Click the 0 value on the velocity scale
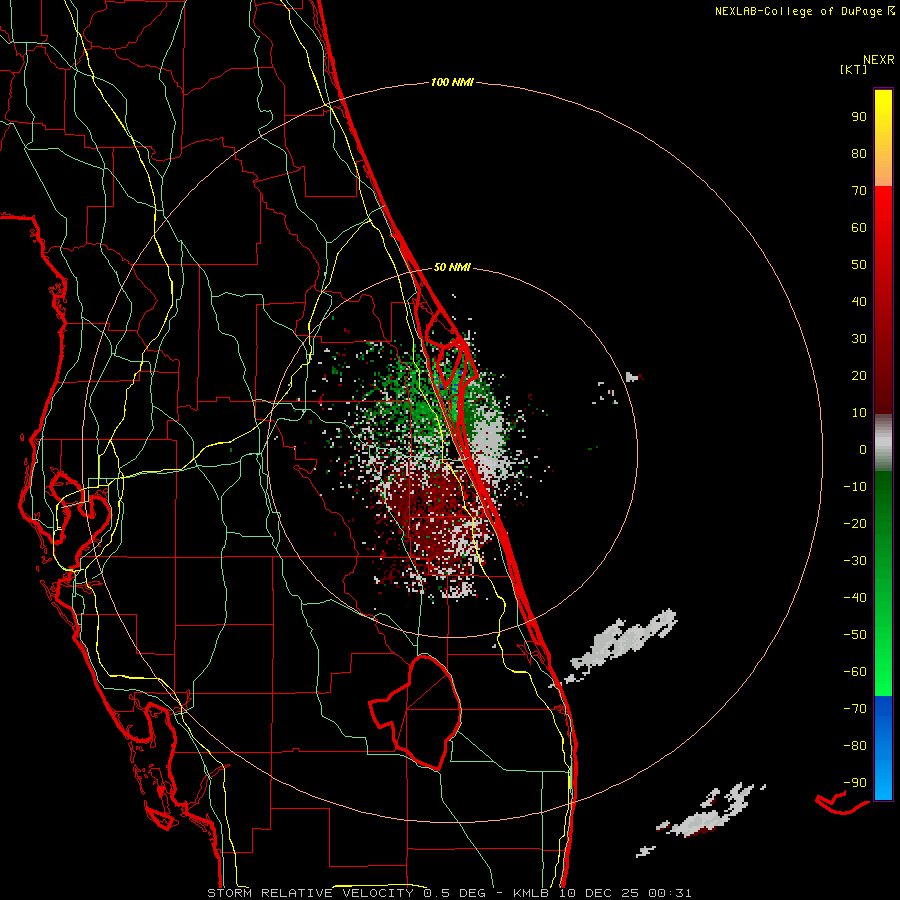The width and height of the screenshot is (900, 900). (863, 450)
